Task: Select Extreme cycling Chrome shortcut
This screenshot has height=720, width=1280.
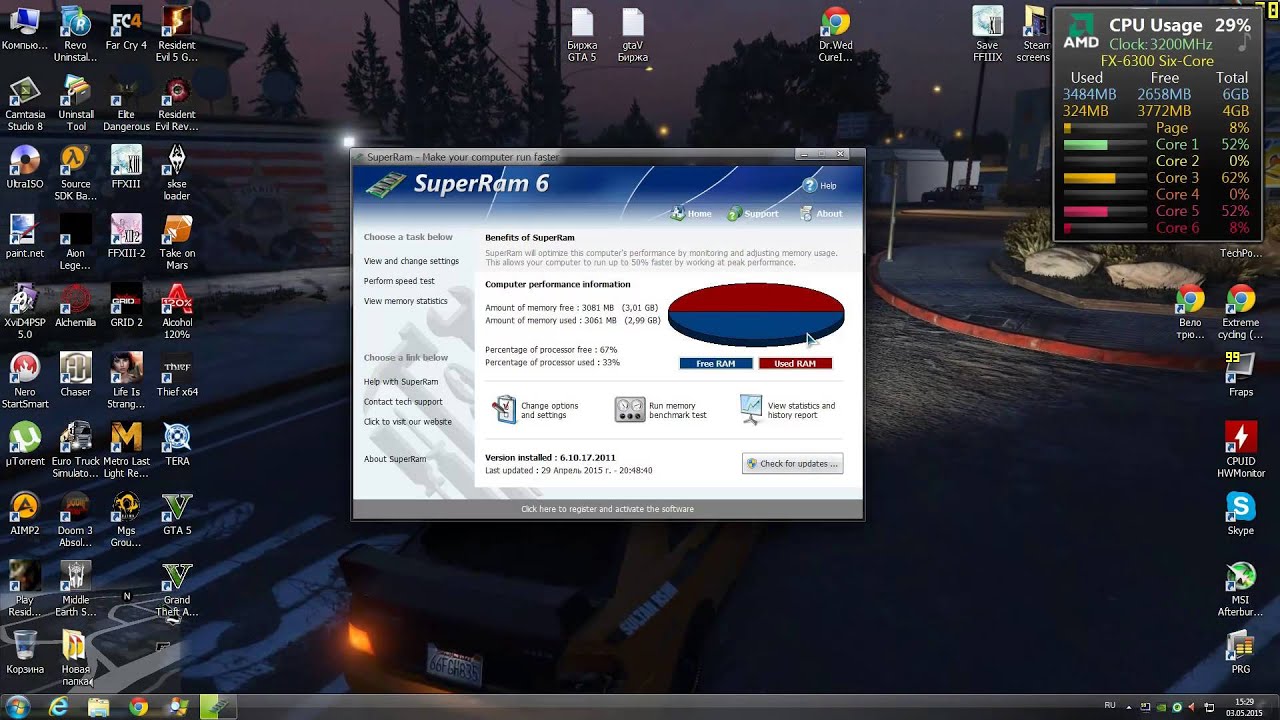Action: [x=1240, y=311]
